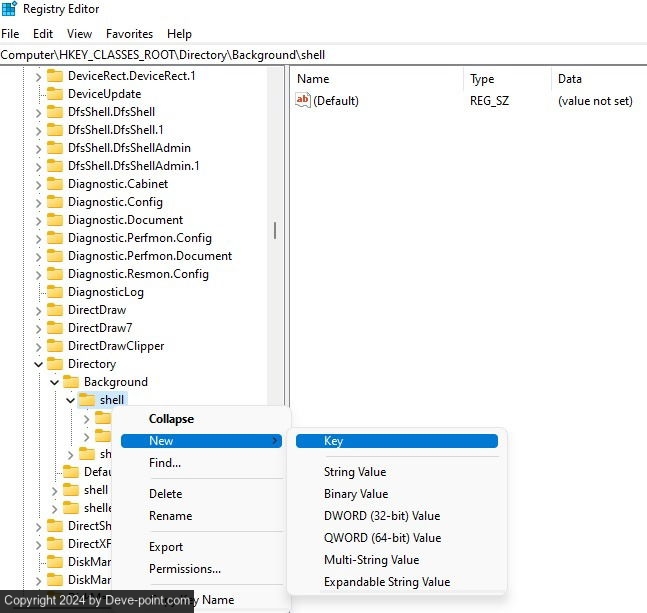Viewport: 647px width, 613px height.
Task: Click the folder icon next to Directory
Action: point(55,364)
